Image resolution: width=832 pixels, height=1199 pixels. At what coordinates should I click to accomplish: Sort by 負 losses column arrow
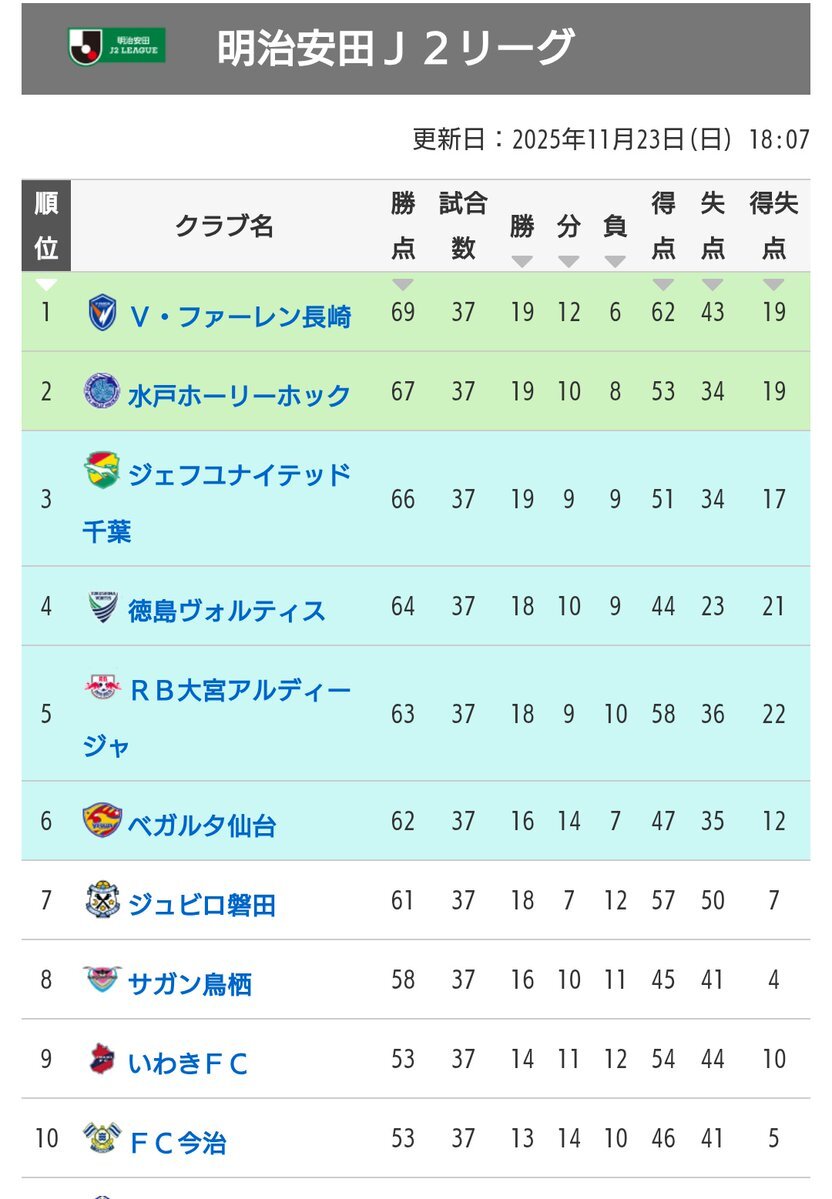tap(615, 262)
